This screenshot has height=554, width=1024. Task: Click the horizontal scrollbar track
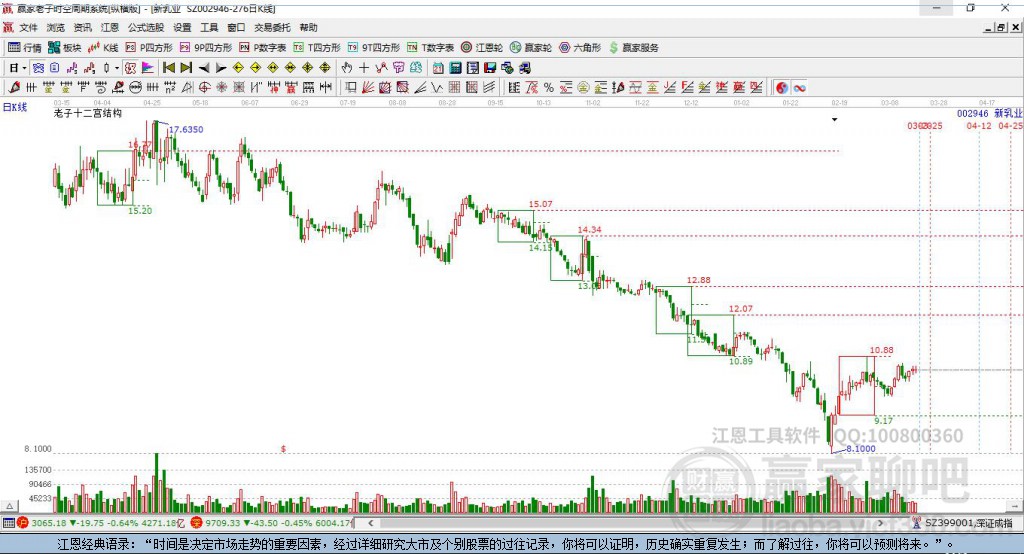click(625, 523)
